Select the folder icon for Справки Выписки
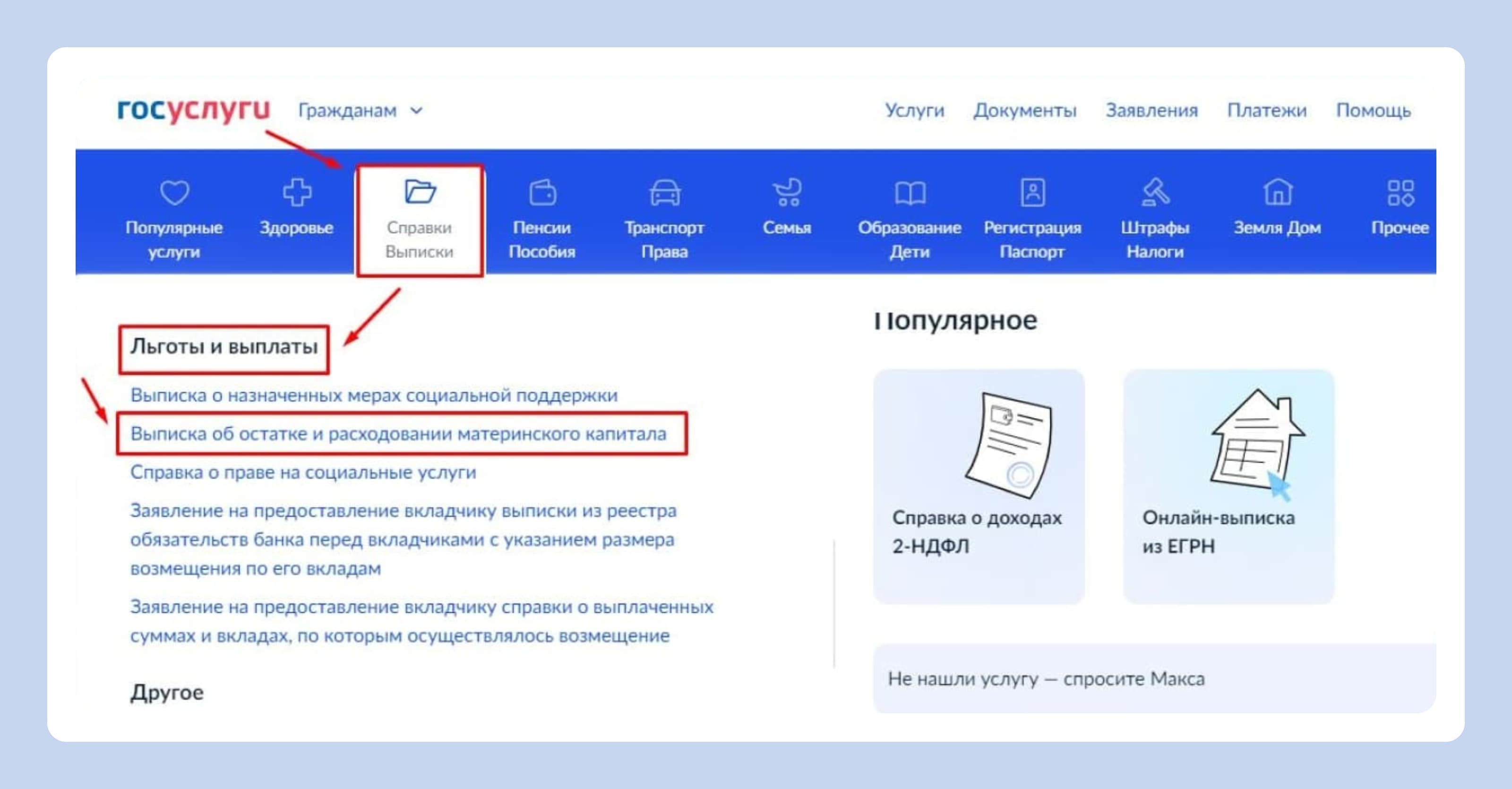 click(x=420, y=191)
